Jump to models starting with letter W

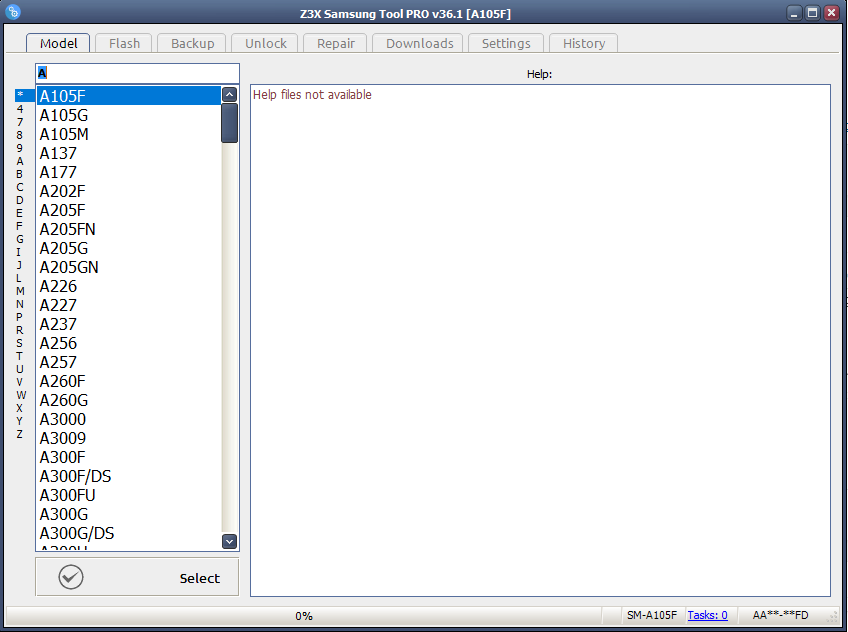[x=21, y=395]
